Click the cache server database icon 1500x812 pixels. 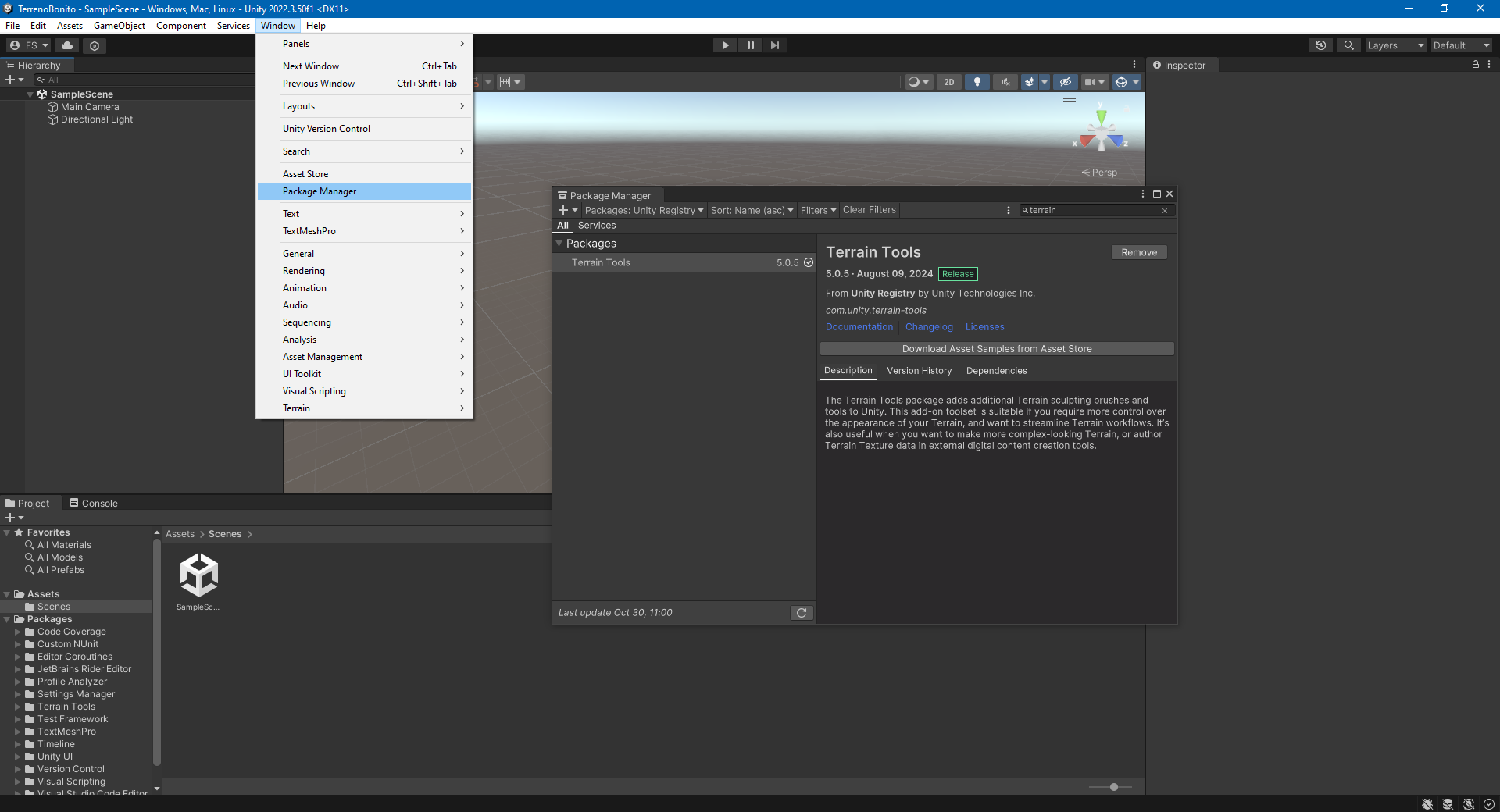(1448, 804)
